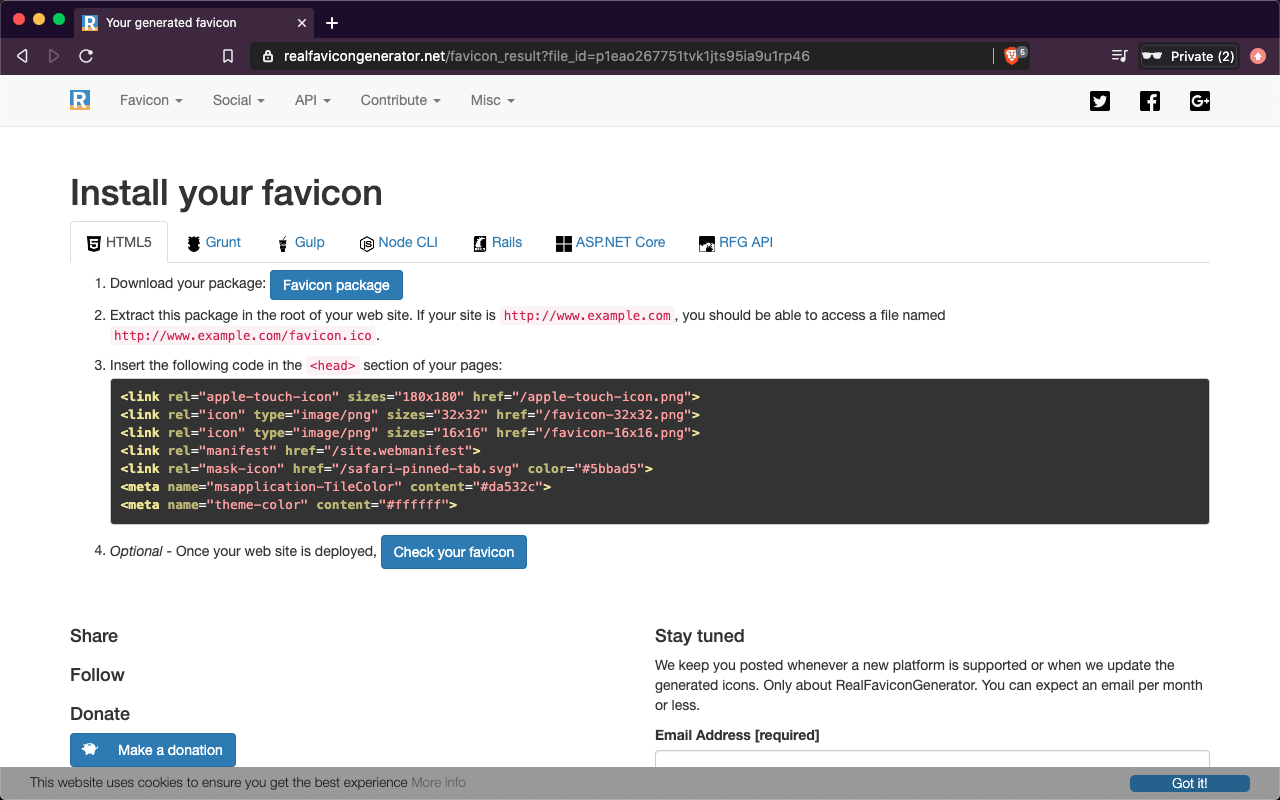Click the Grunt boar icon
The width and height of the screenshot is (1280, 800).
tap(194, 243)
